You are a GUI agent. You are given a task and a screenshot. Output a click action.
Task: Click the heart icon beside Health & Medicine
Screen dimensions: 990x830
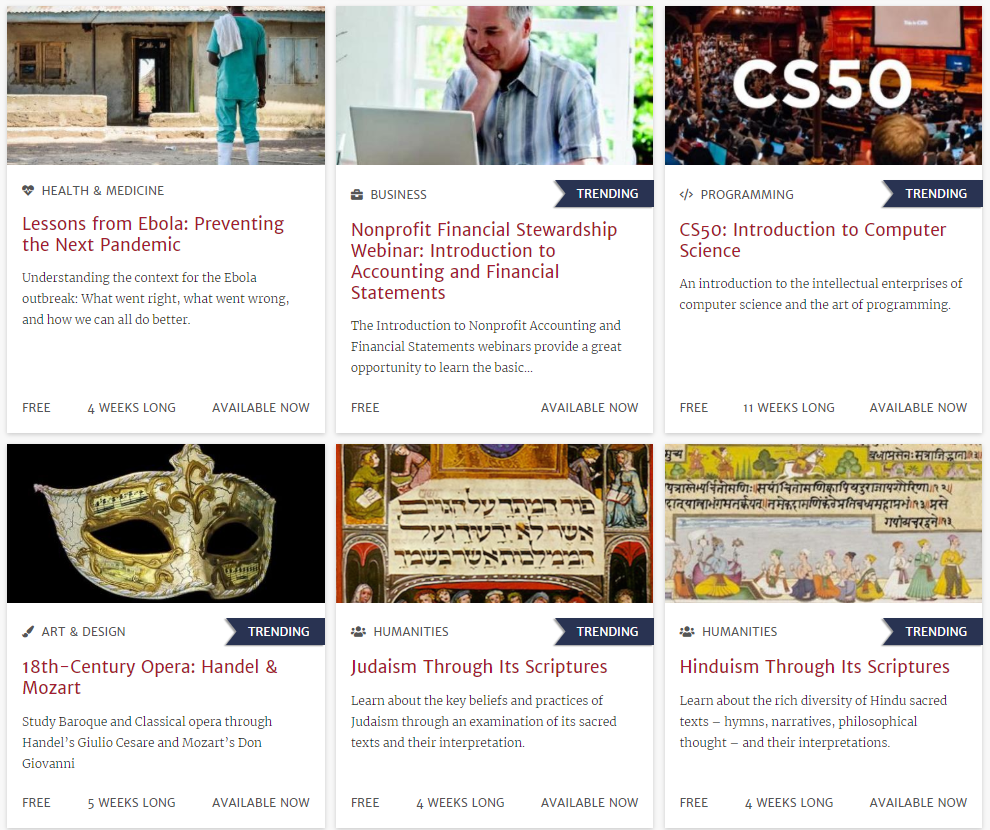pos(28,190)
